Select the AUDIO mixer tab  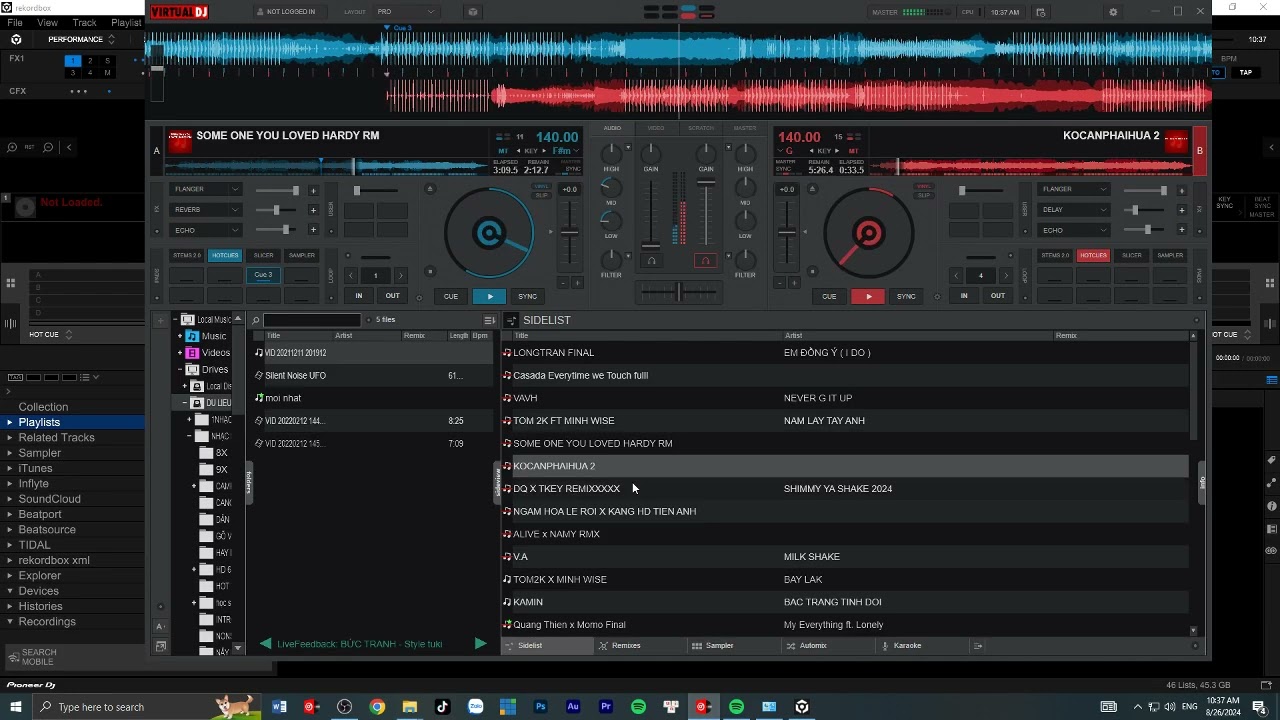(612, 128)
